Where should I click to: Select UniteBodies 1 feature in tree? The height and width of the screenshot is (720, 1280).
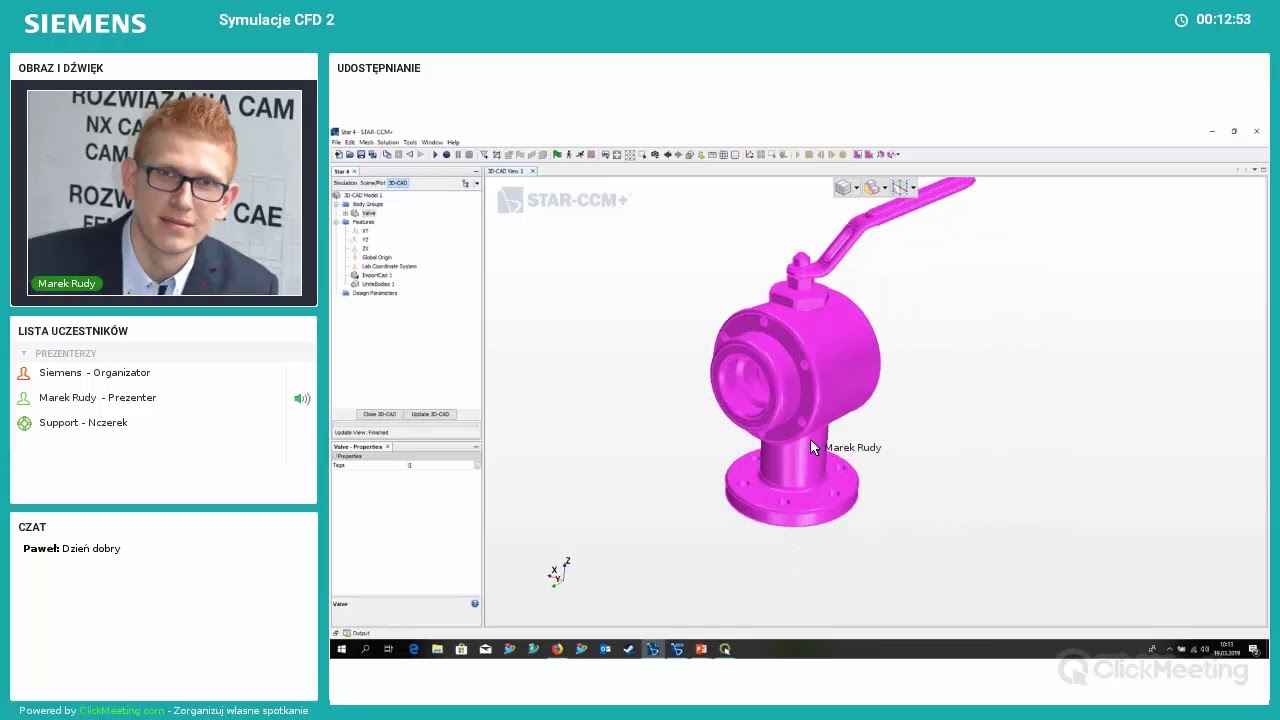tap(378, 284)
